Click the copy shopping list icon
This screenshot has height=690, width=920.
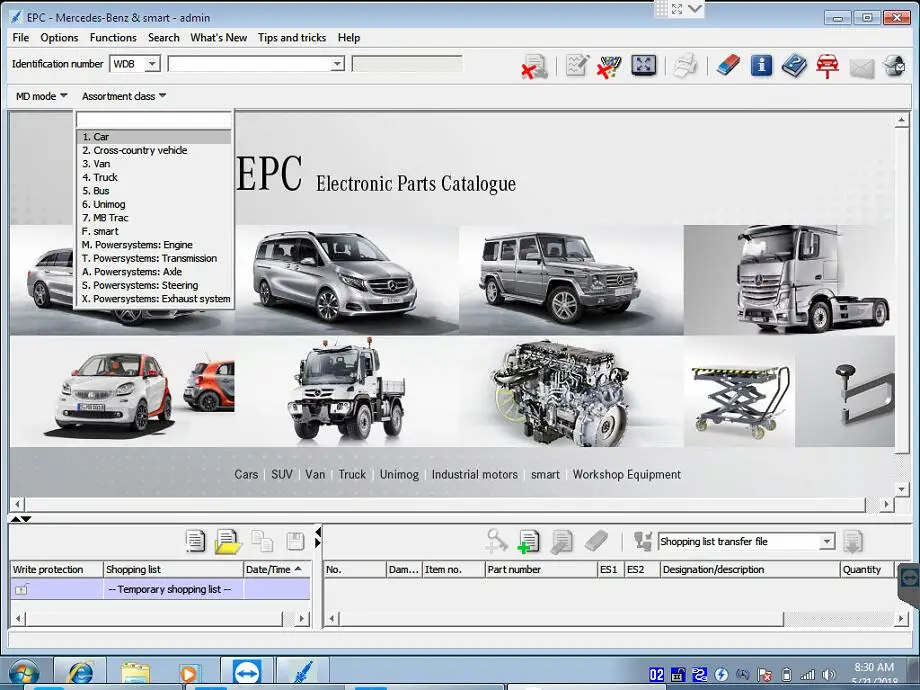(262, 541)
